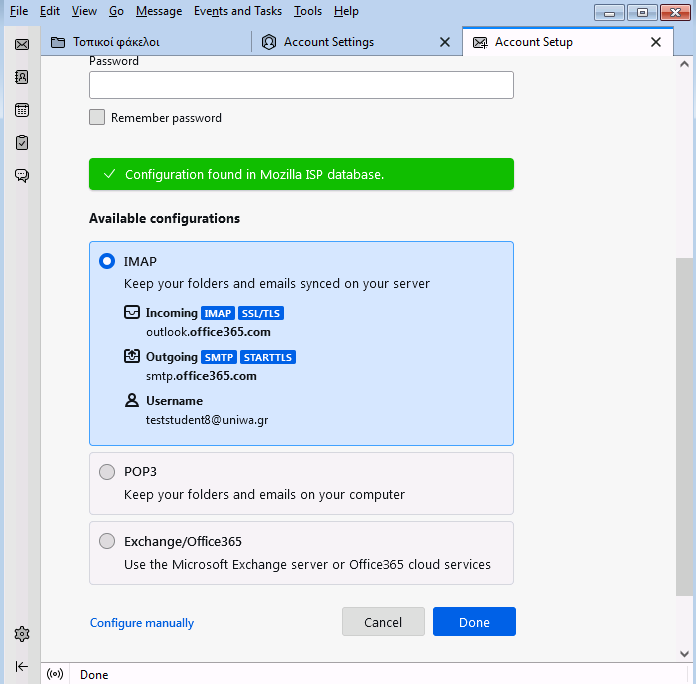Maximize the Thunderbird window
The image size is (696, 684).
point(642,12)
